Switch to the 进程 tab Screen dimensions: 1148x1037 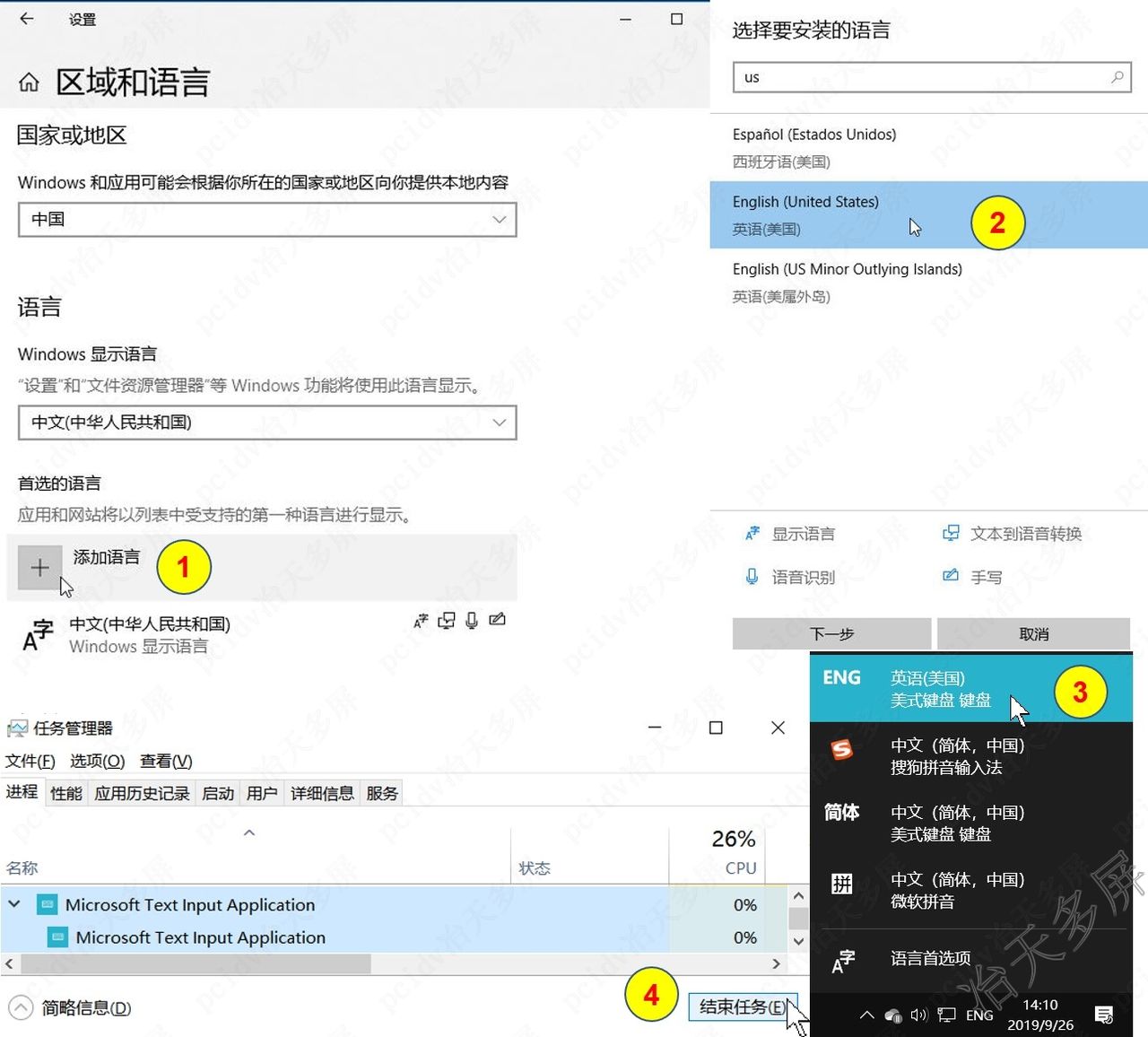coord(22,792)
